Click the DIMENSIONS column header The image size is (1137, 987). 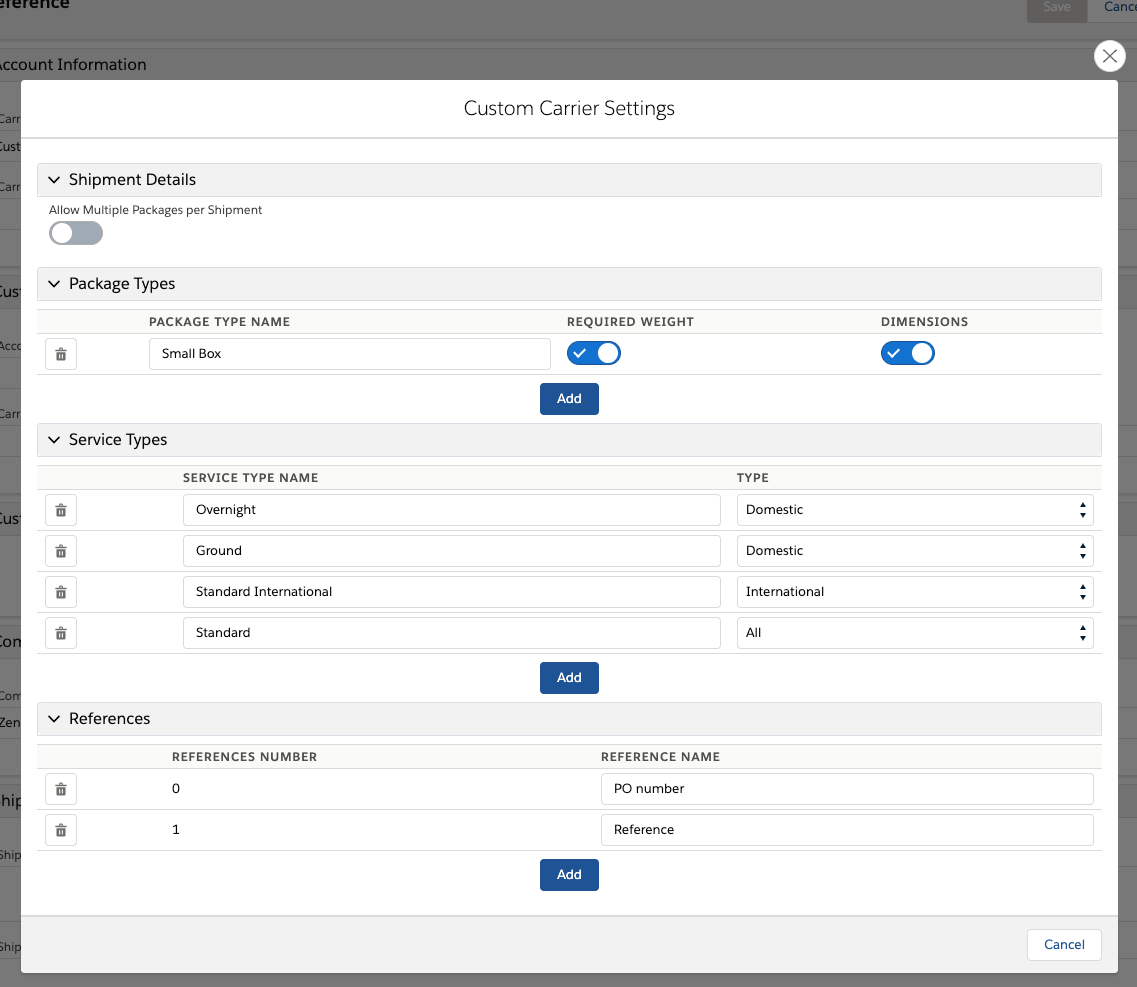click(x=925, y=322)
